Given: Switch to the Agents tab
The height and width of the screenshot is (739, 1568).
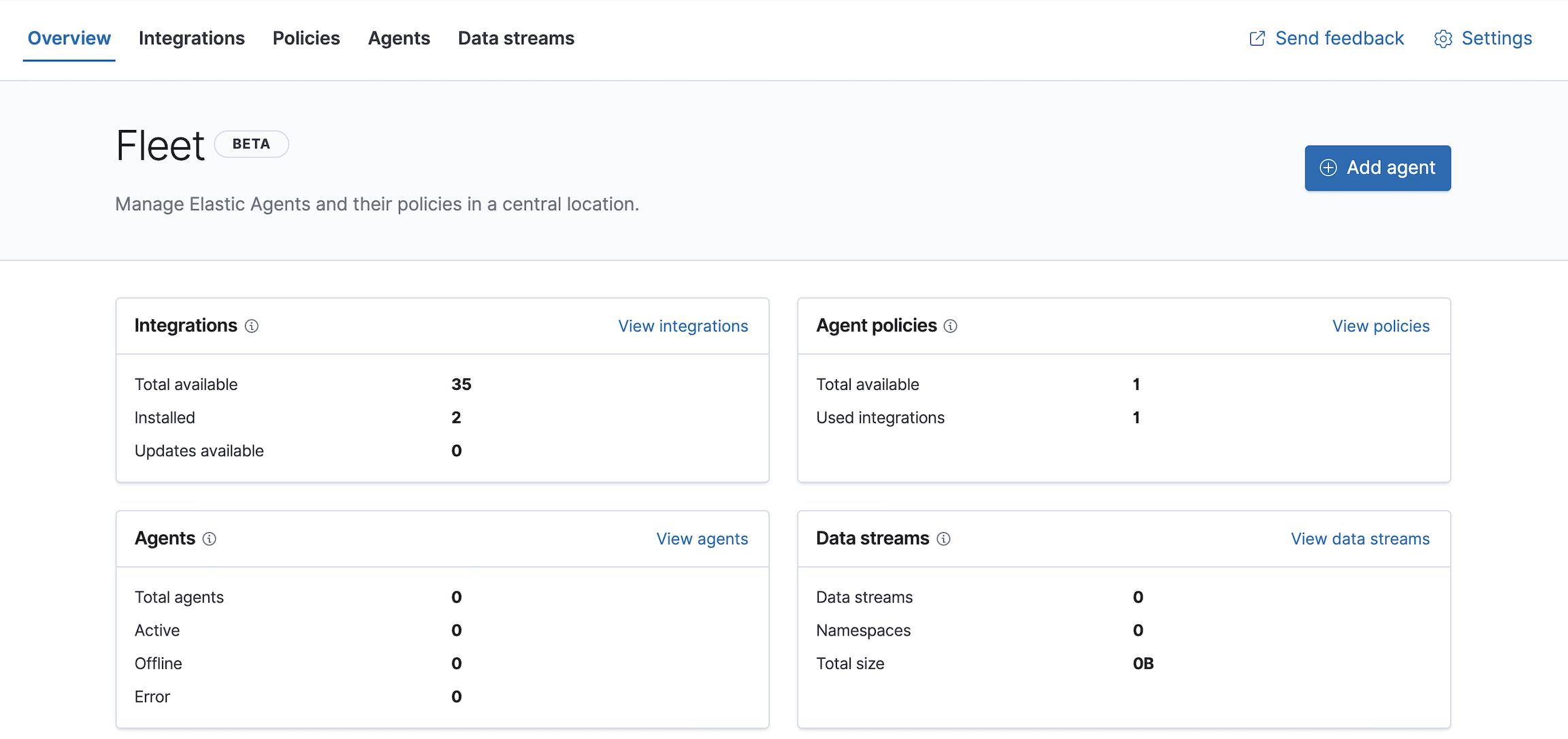Looking at the screenshot, I should (399, 38).
